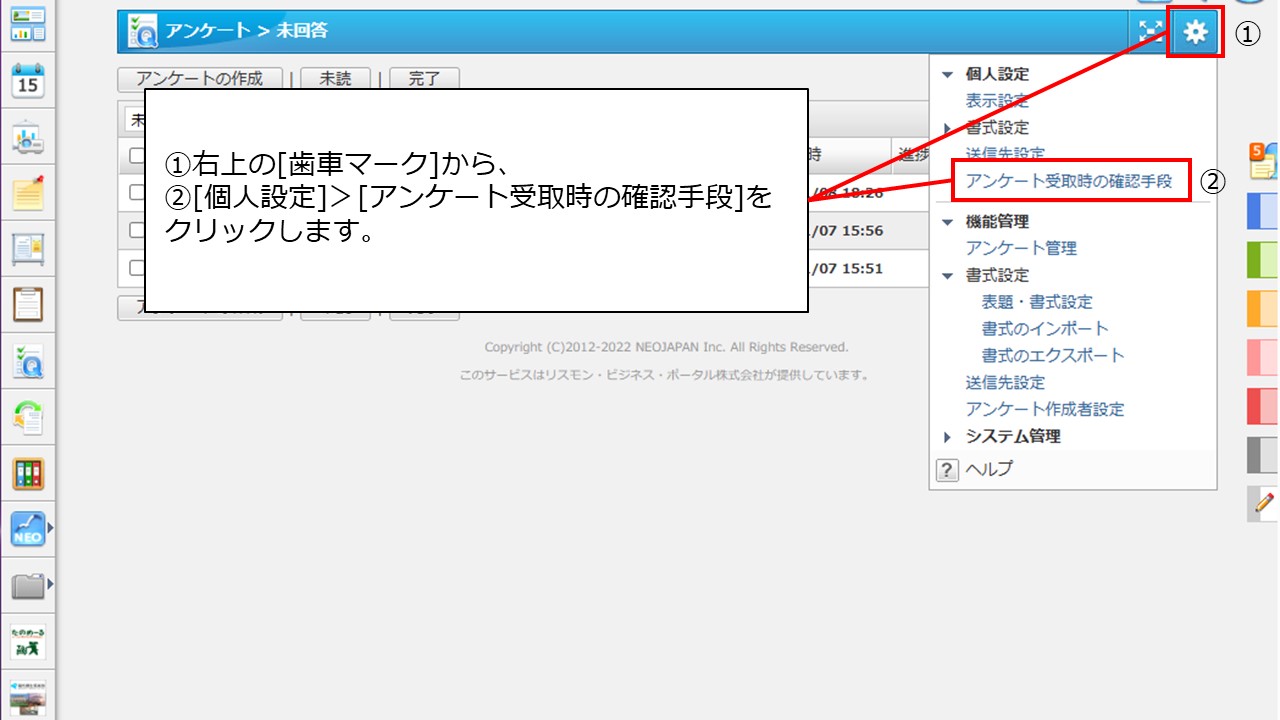This screenshot has width=1280, height=720.
Task: Pick the green color sticky swatch
Action: [x=1262, y=260]
